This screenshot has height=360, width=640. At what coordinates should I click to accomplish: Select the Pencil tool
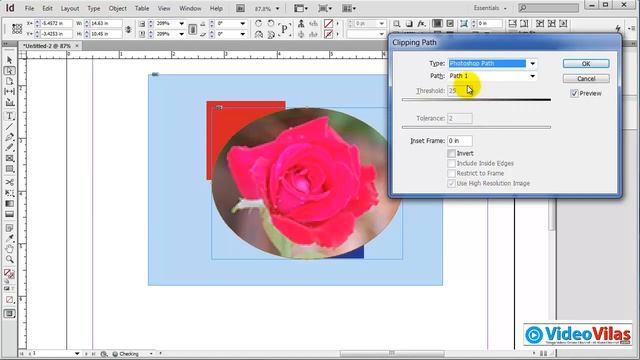(9, 148)
